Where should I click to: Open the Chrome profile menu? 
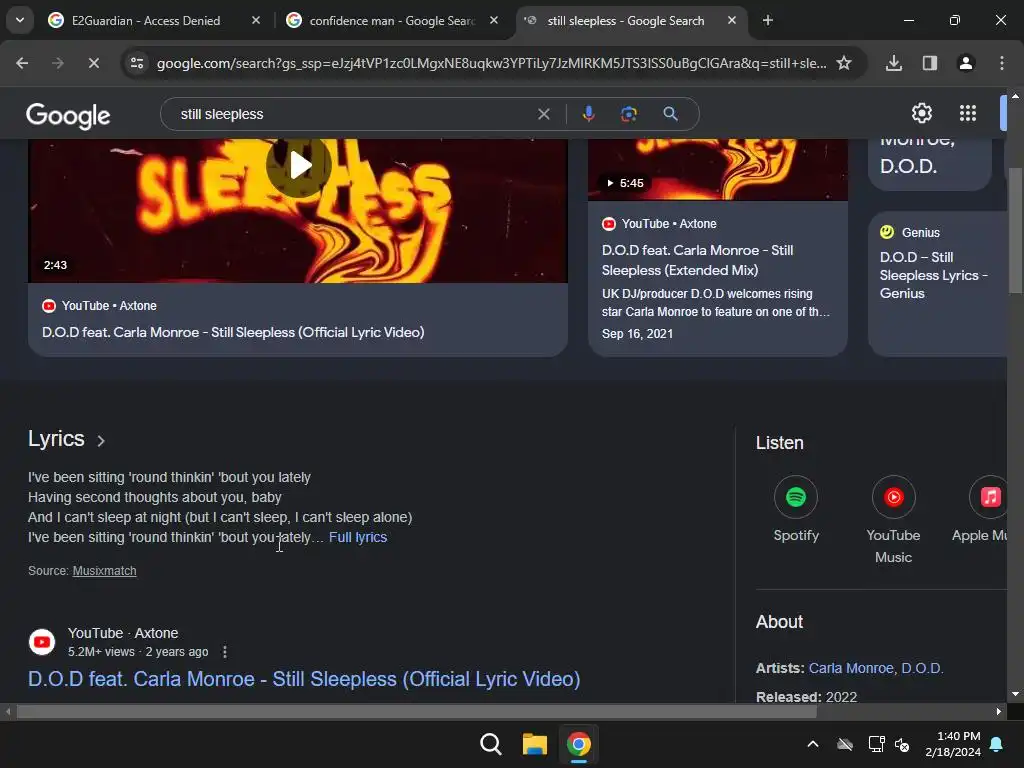[966, 63]
